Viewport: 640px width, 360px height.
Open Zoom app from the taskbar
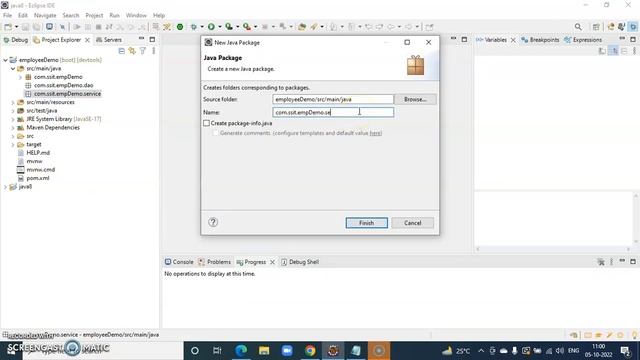[x=287, y=351]
